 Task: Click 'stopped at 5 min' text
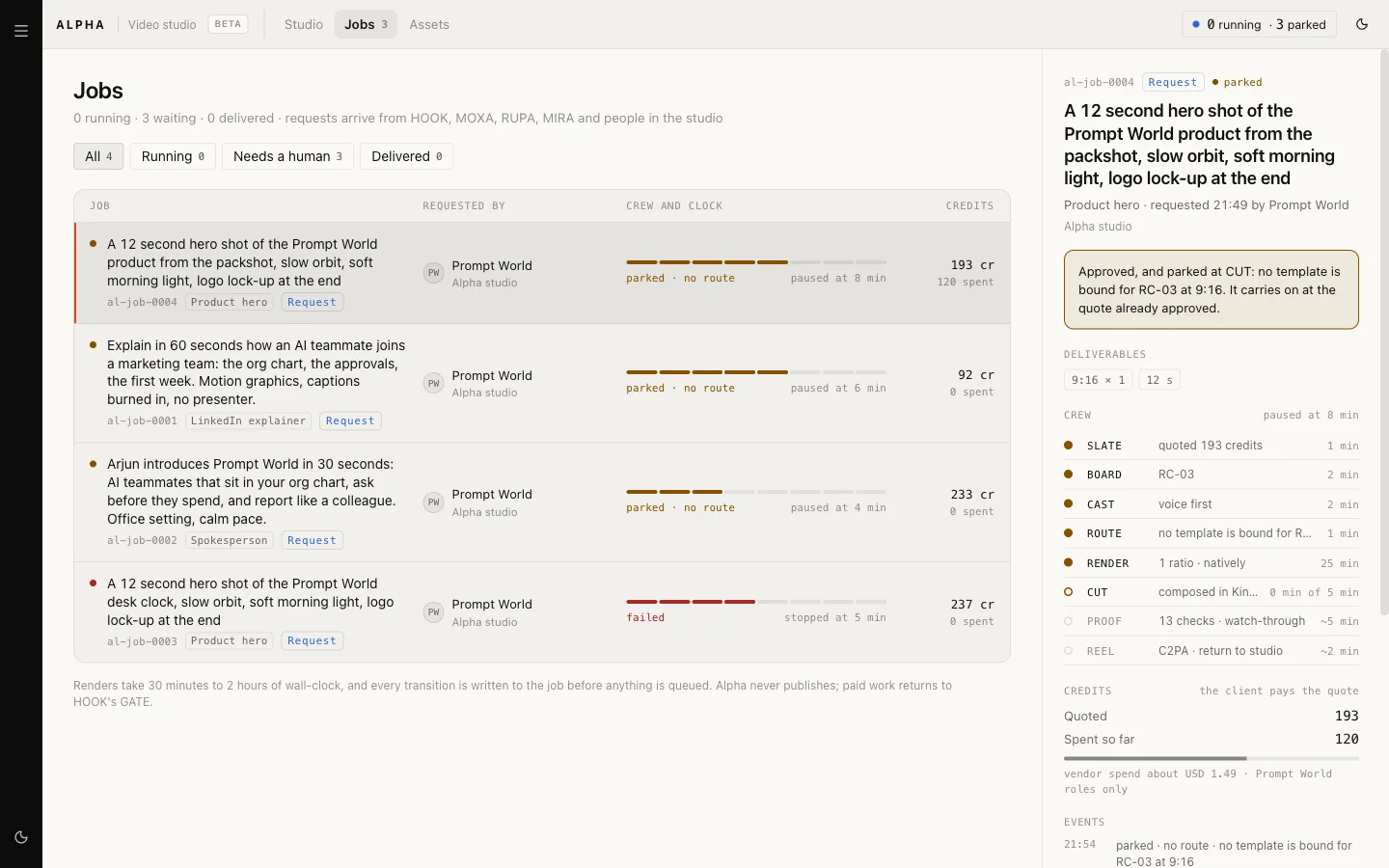coord(835,618)
